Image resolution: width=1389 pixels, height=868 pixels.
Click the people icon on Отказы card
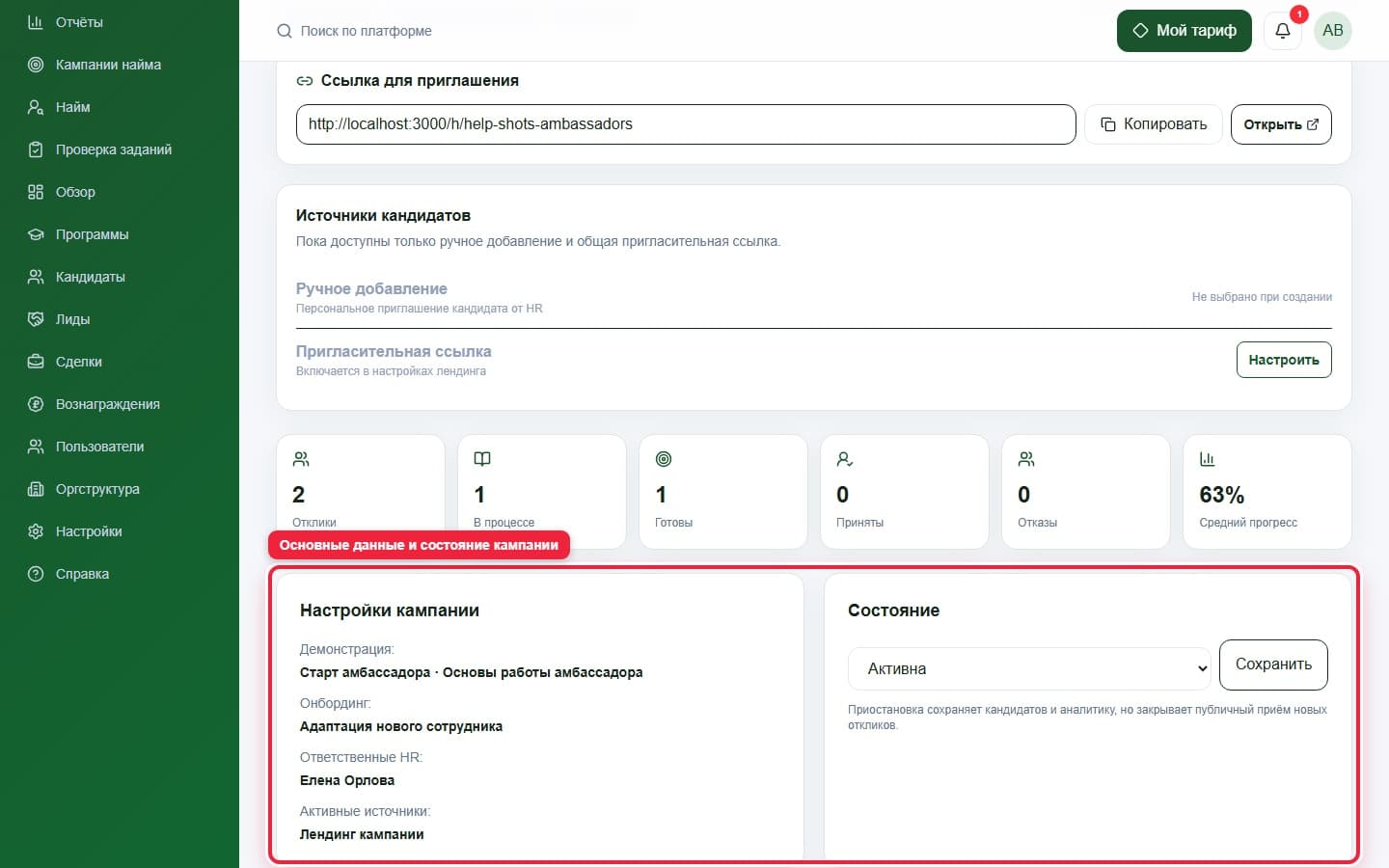click(1026, 459)
